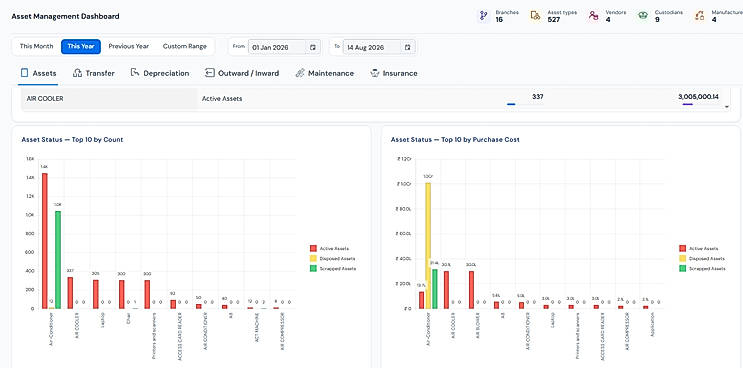The image size is (743, 368).
Task: Open the Transfer tab
Action: (93, 73)
